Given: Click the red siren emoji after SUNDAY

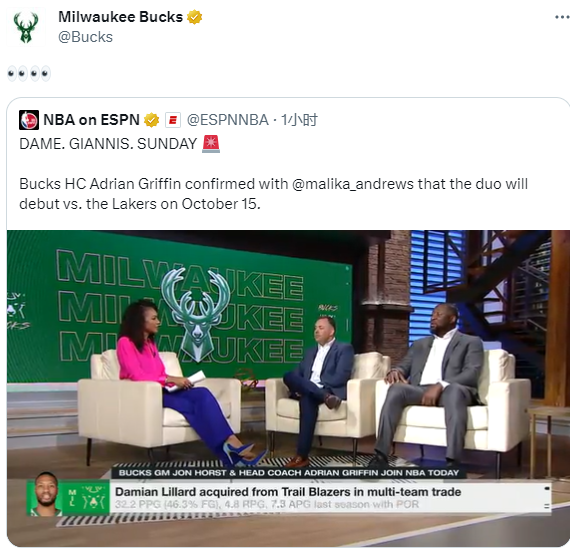Looking at the screenshot, I should tap(211, 144).
